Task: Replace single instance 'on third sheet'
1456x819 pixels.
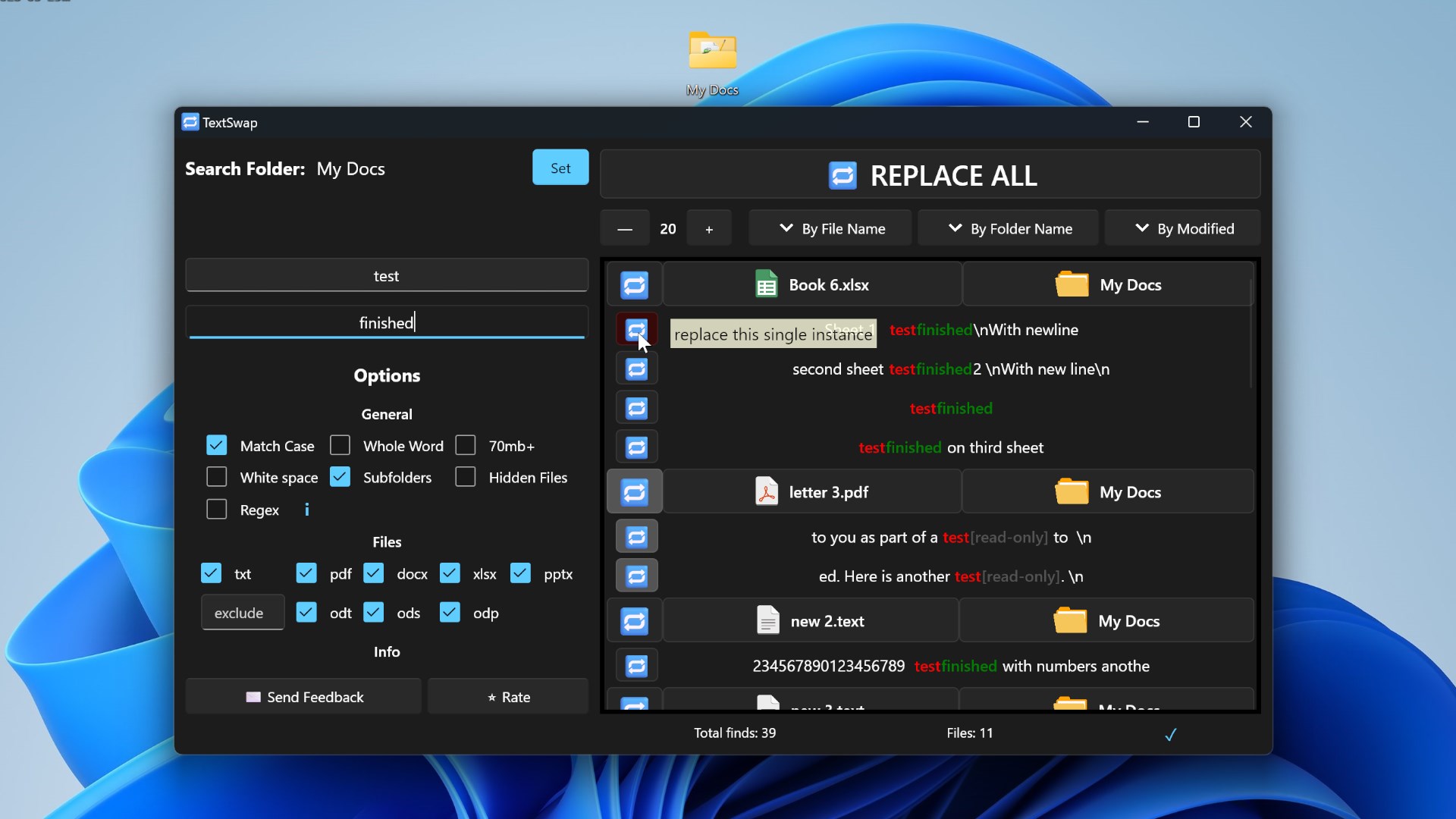Action: (636, 448)
